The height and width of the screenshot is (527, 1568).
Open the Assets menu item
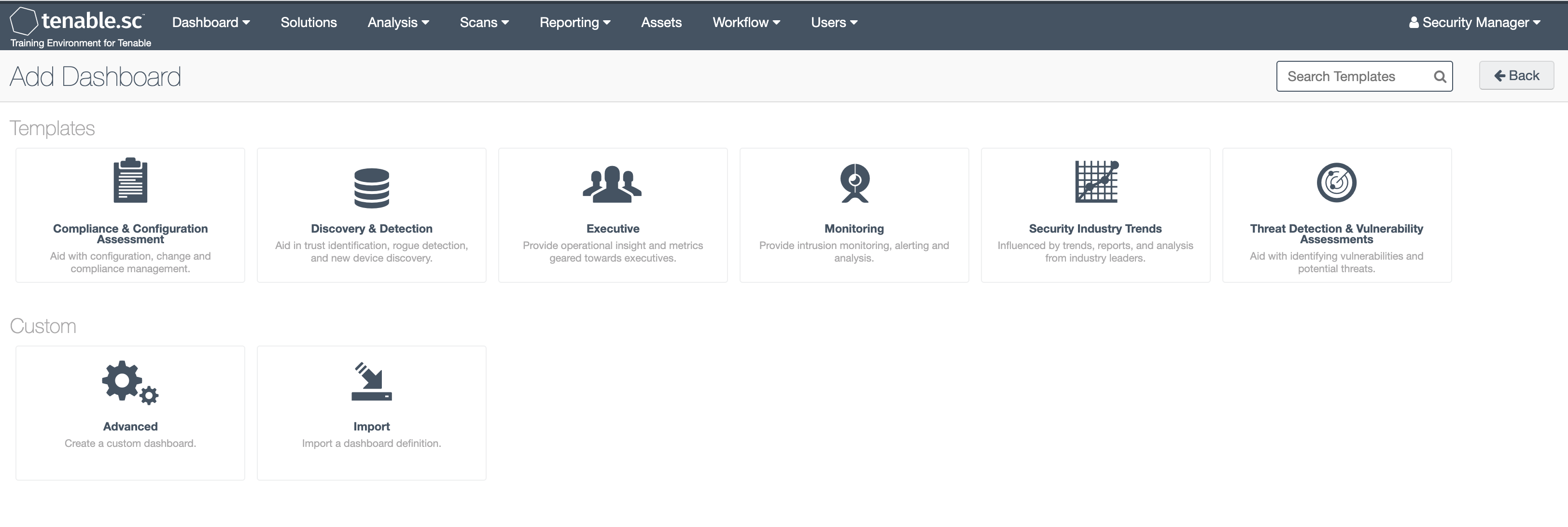pos(661,23)
